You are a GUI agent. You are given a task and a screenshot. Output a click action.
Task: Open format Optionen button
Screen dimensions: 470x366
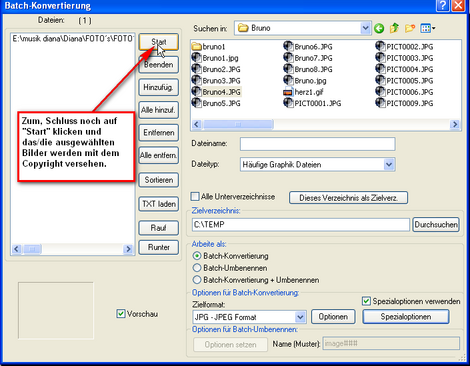[x=333, y=317]
